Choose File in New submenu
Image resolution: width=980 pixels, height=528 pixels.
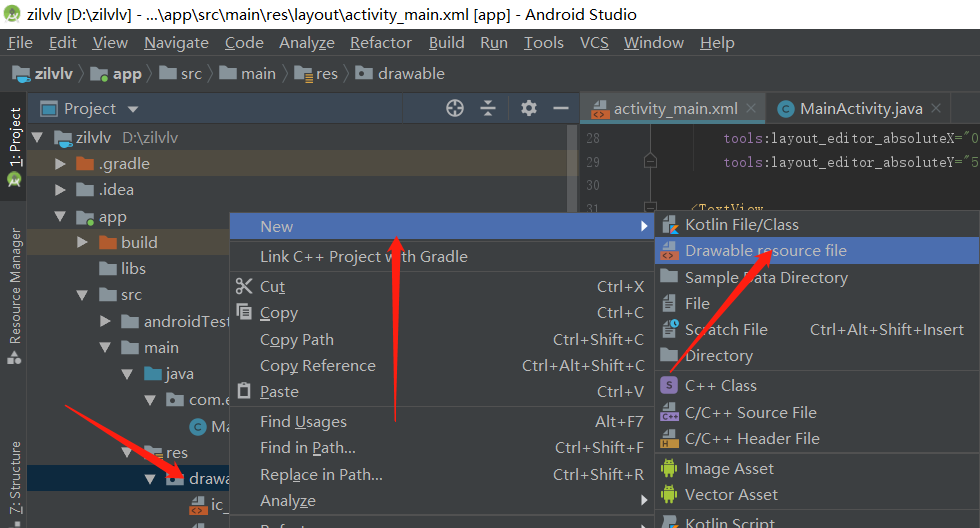[x=817, y=303]
